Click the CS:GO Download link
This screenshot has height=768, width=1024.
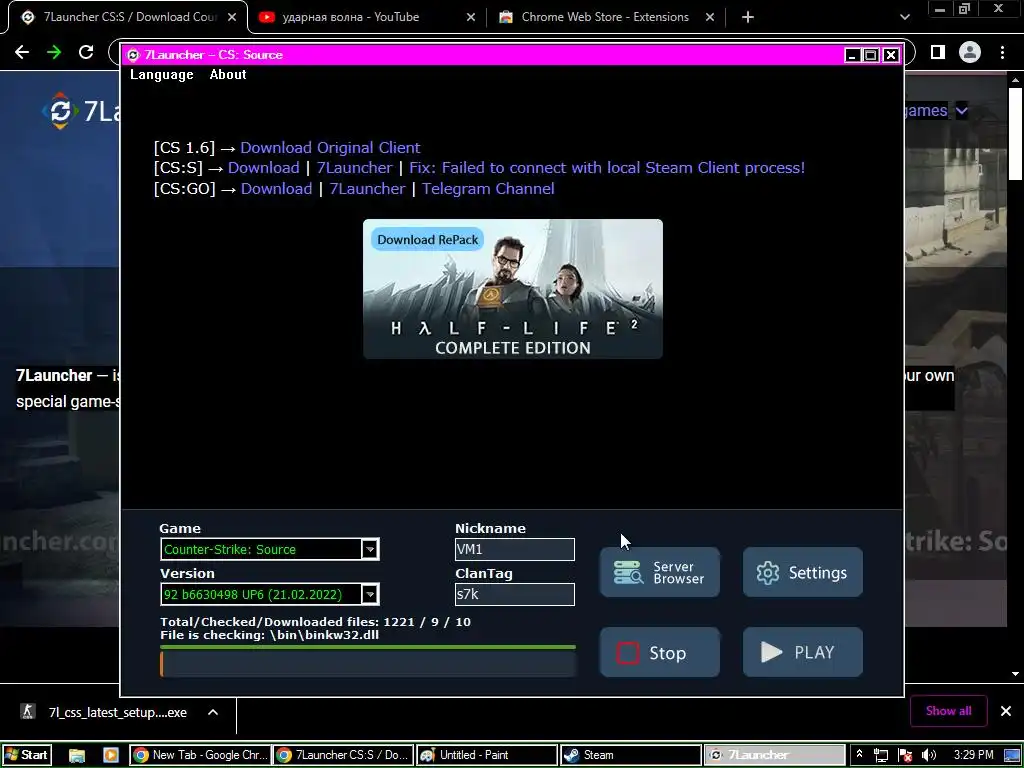point(276,189)
